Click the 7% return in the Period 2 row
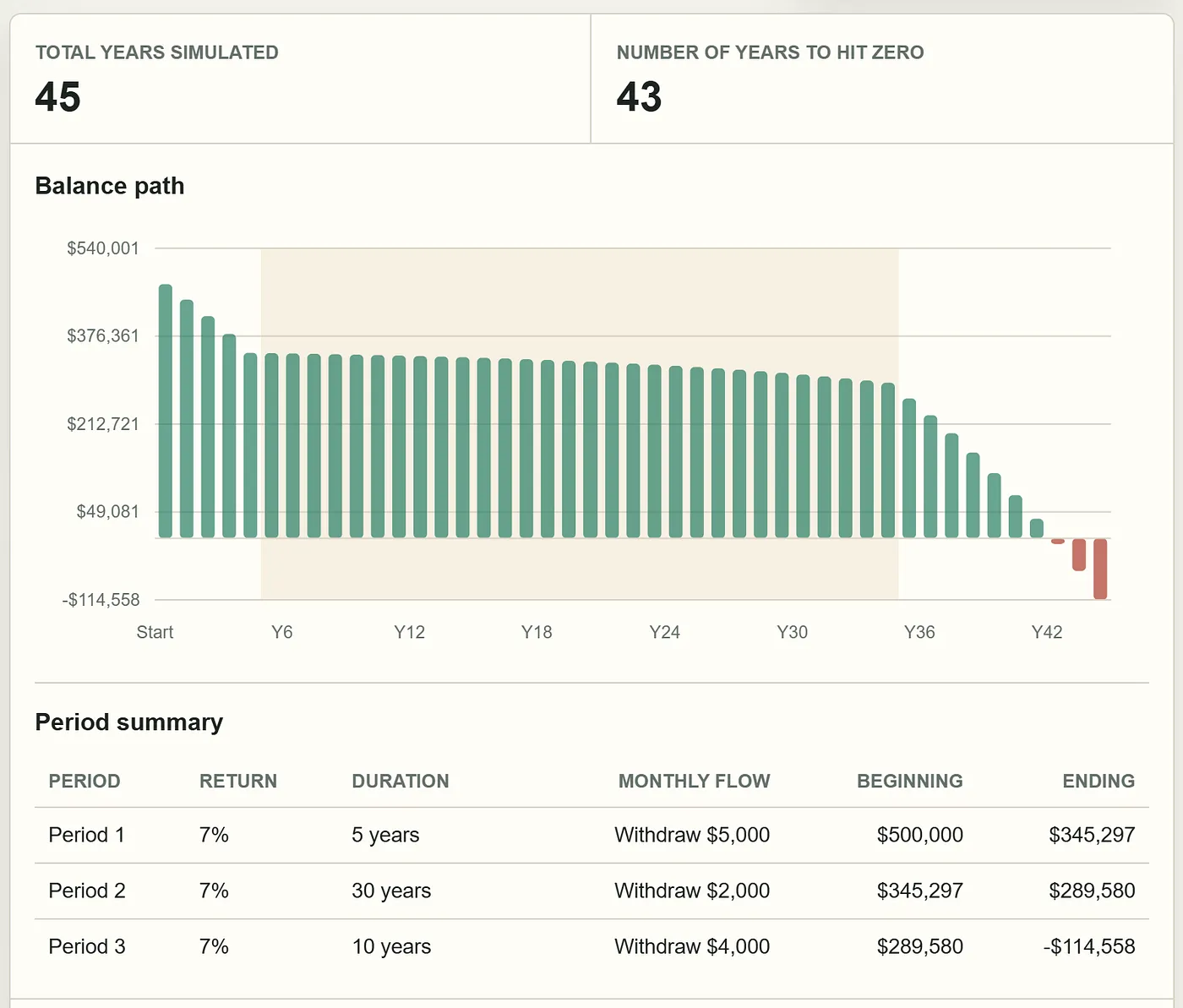 (x=215, y=891)
